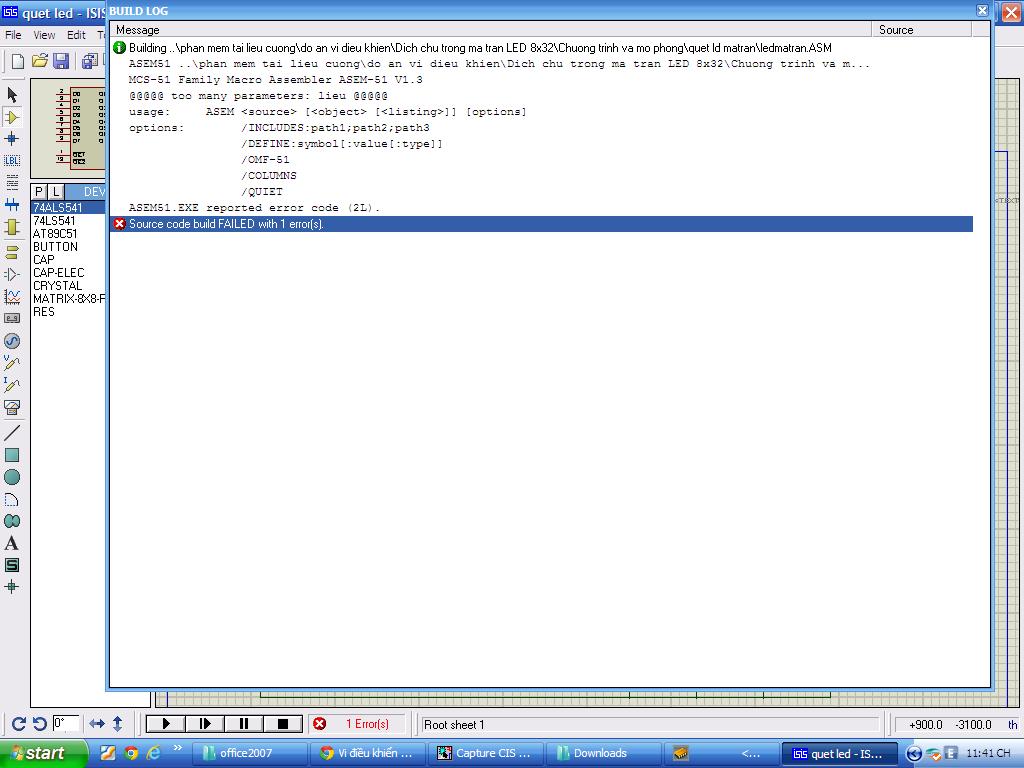Select the Virtual Instruments tool

click(12, 408)
